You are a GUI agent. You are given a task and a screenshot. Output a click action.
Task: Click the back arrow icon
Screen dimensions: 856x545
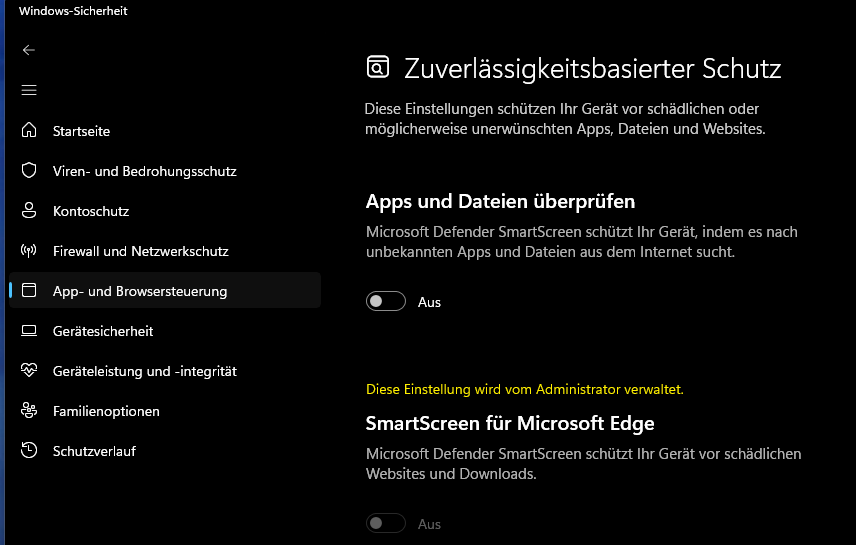(x=29, y=50)
